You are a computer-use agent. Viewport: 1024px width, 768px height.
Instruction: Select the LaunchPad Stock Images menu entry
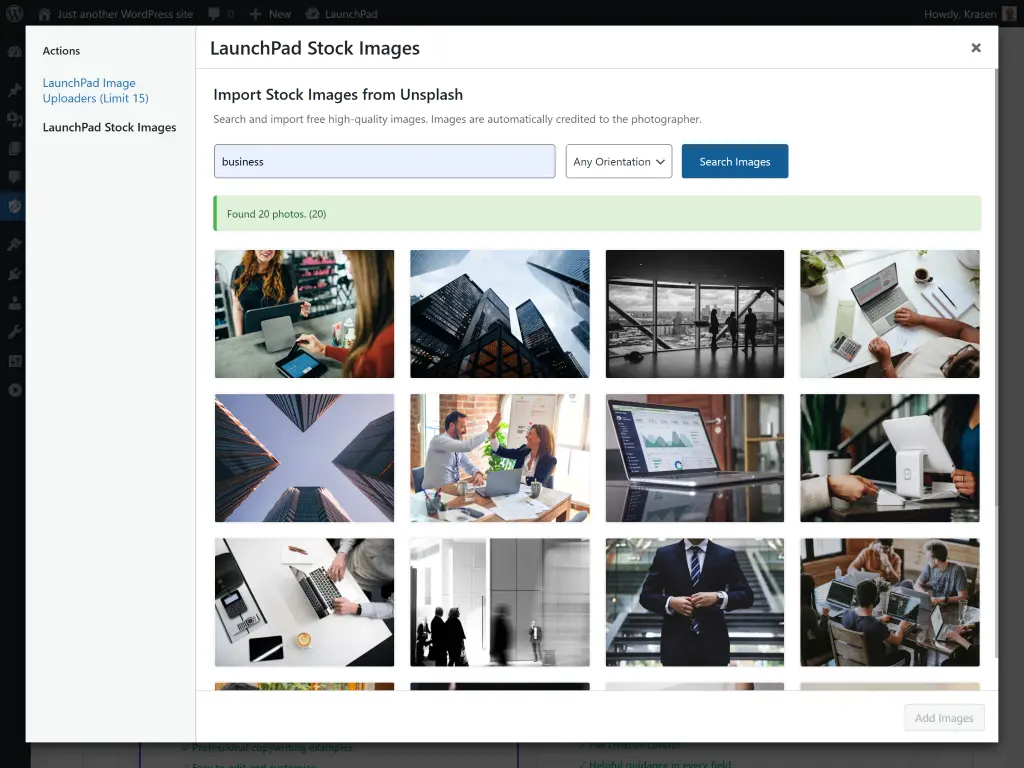pyautogui.click(x=109, y=127)
